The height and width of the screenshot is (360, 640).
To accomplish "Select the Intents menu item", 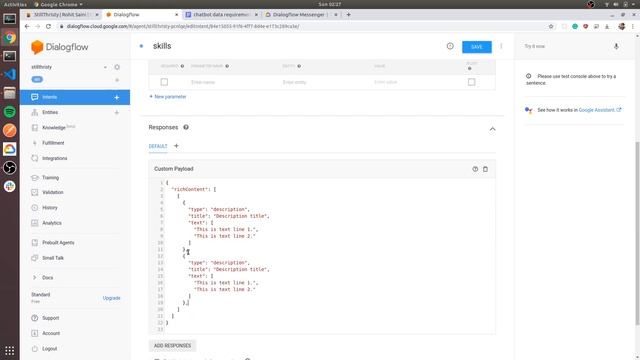I will [75, 97].
